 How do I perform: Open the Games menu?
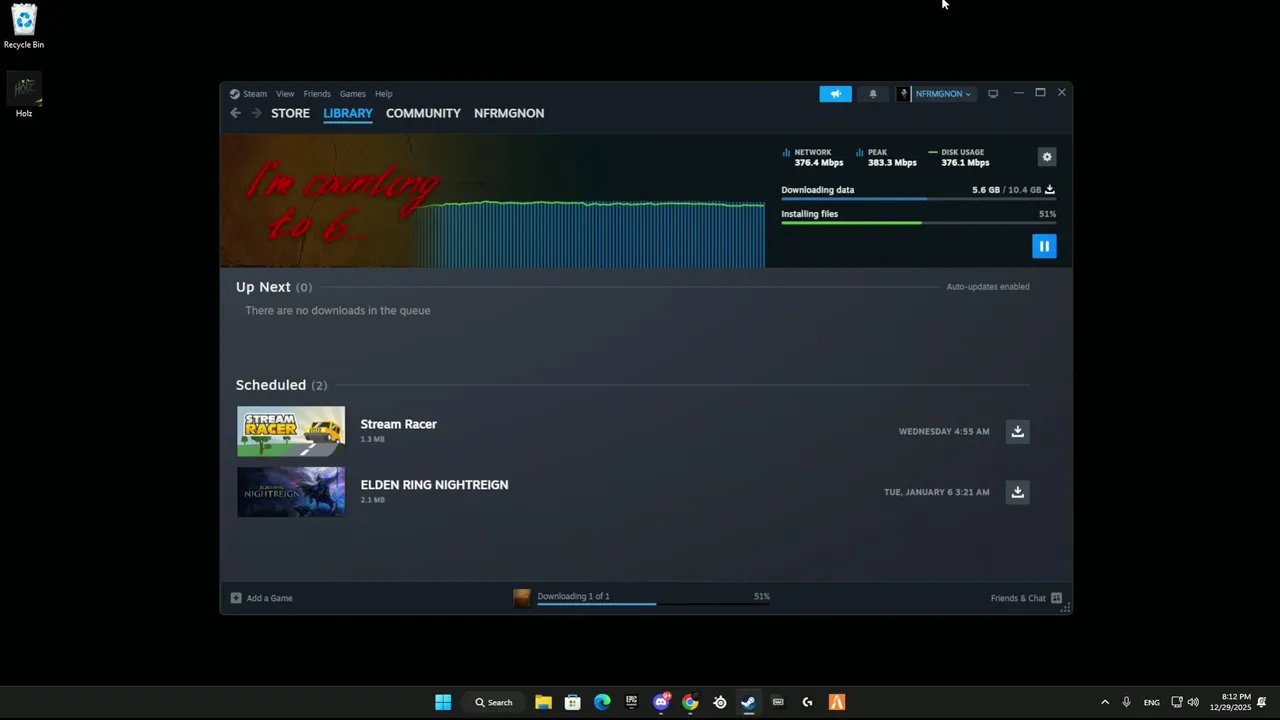point(352,94)
